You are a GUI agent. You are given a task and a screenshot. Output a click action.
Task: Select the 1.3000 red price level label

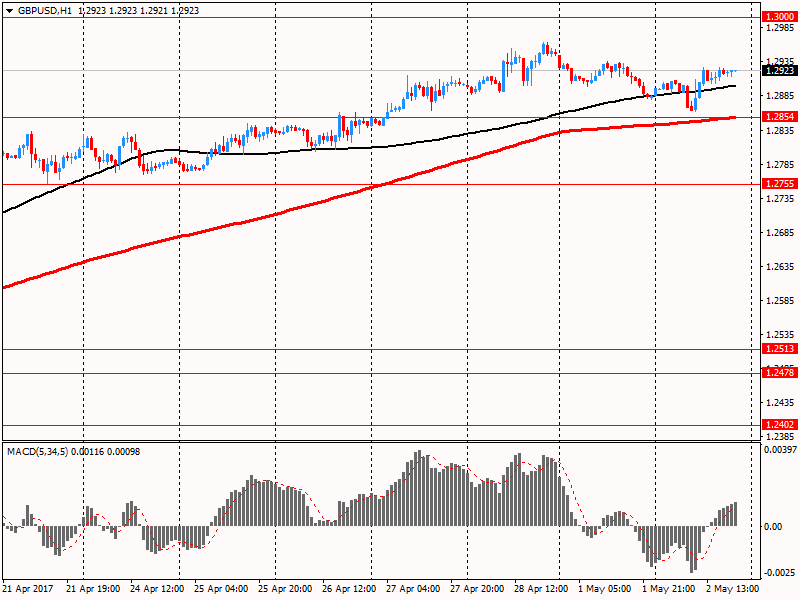(780, 17)
